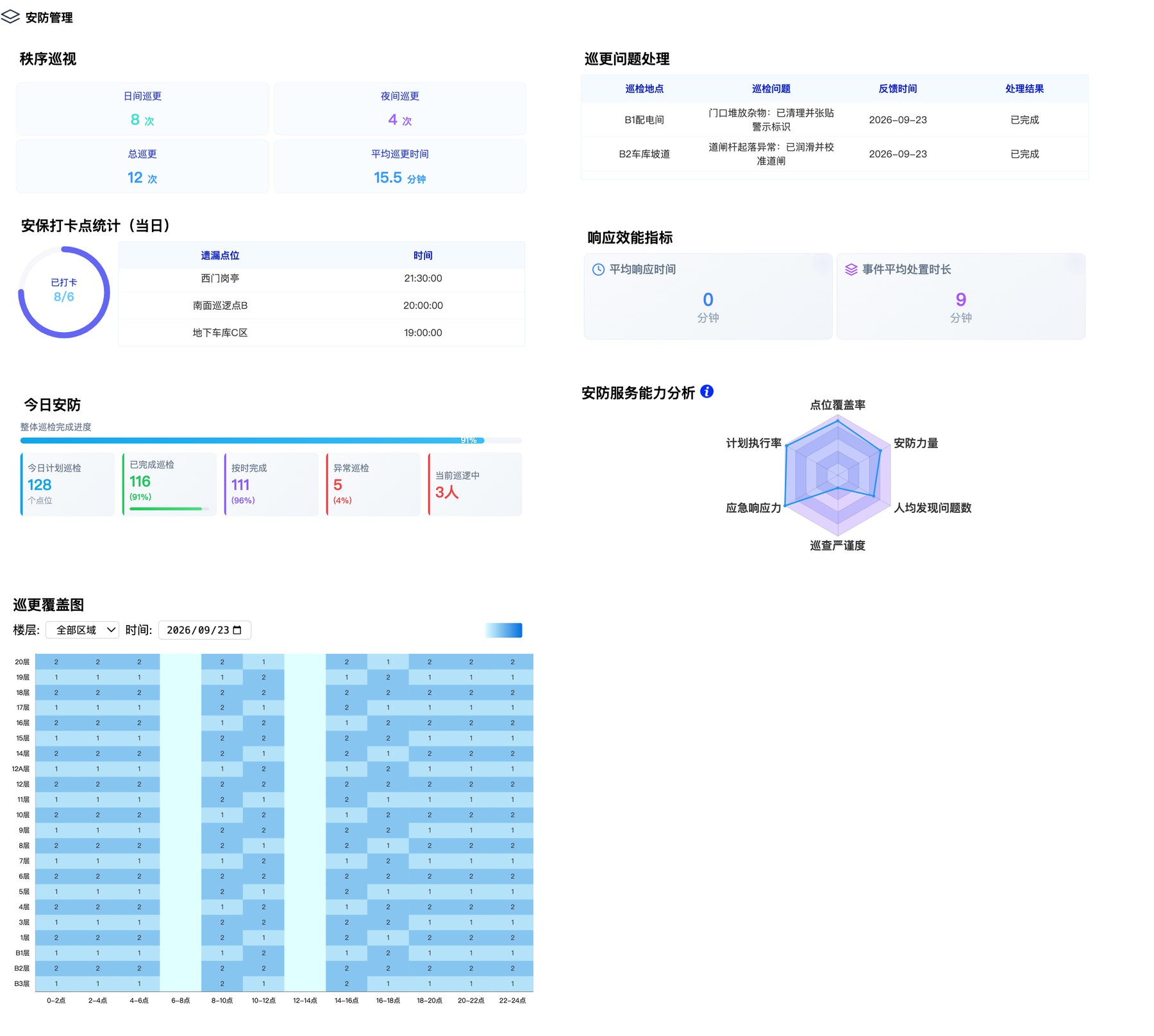Click the 南面巡逻点B row

(321, 306)
